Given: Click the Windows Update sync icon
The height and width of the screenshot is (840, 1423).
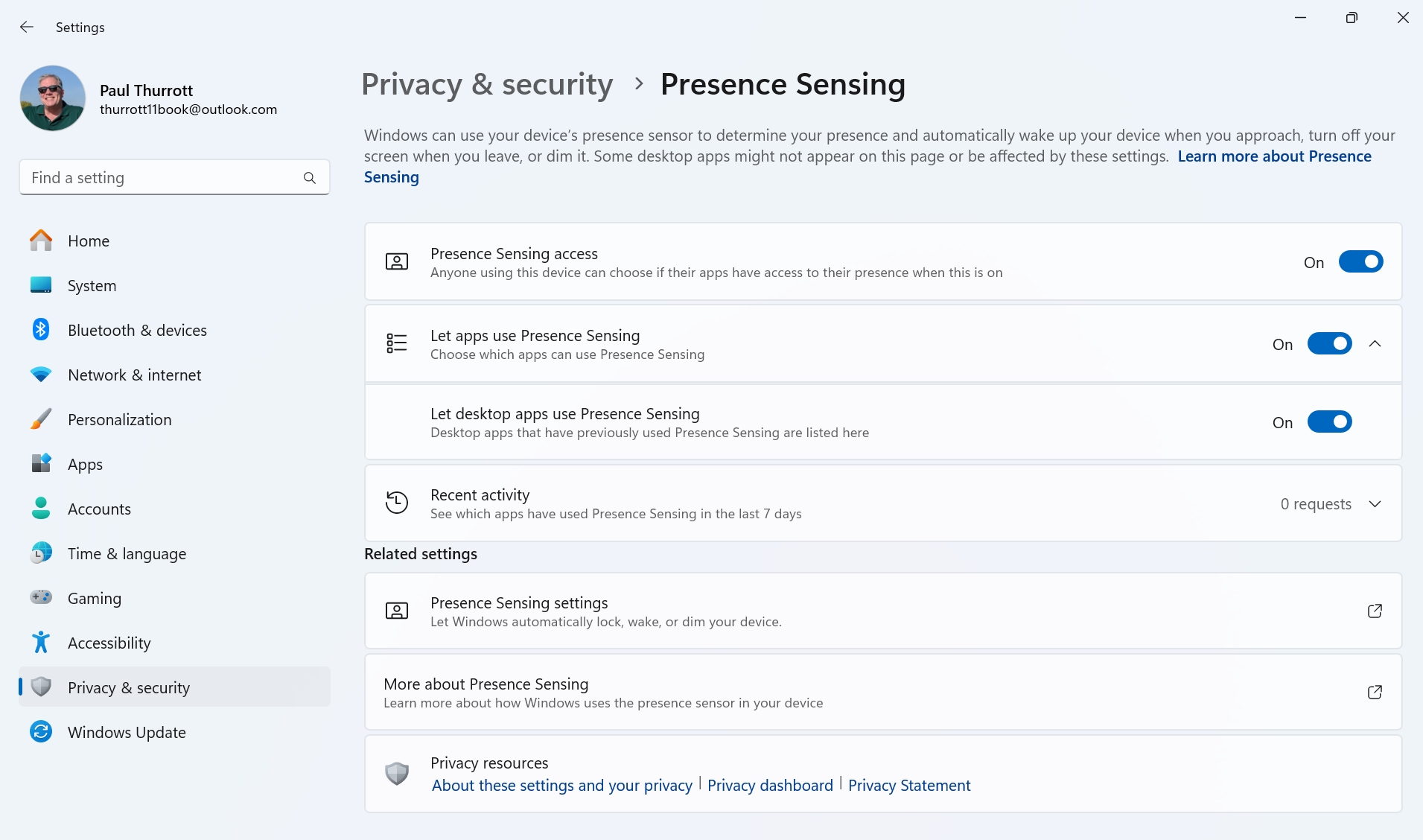Looking at the screenshot, I should pyautogui.click(x=41, y=732).
